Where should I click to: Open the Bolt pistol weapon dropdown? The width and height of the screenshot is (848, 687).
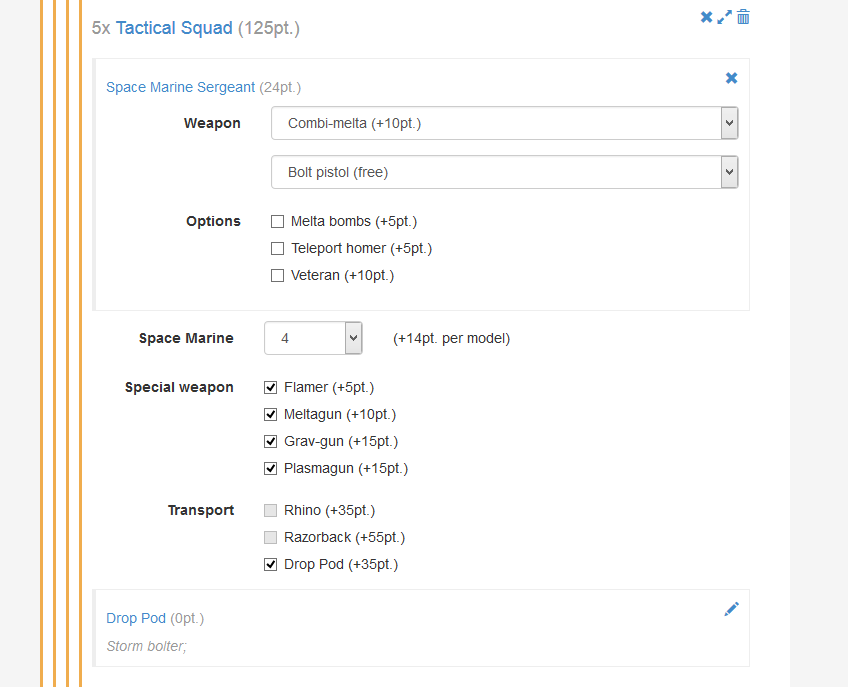[505, 172]
